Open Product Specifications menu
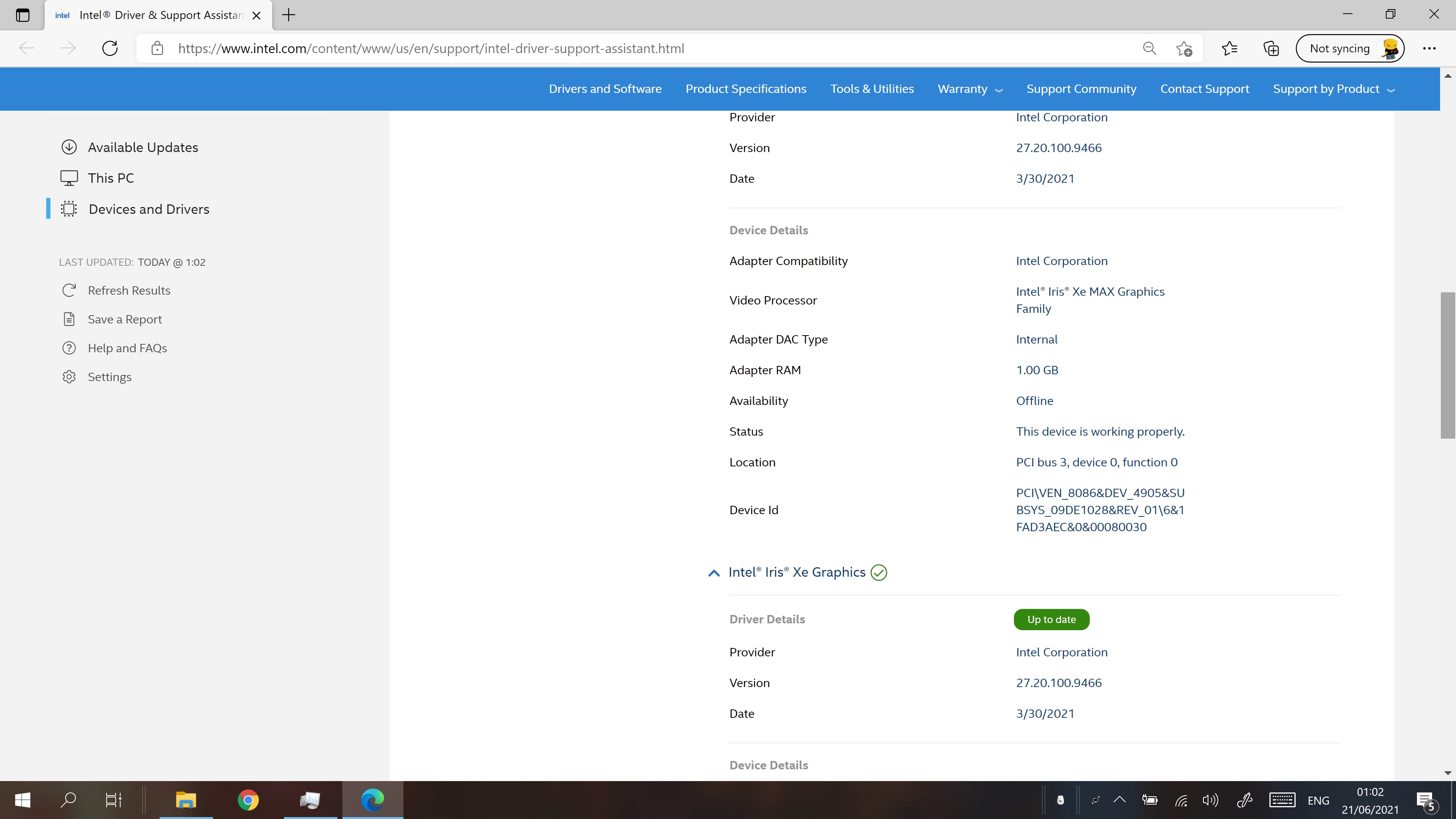The width and height of the screenshot is (1456, 819). (x=745, y=89)
